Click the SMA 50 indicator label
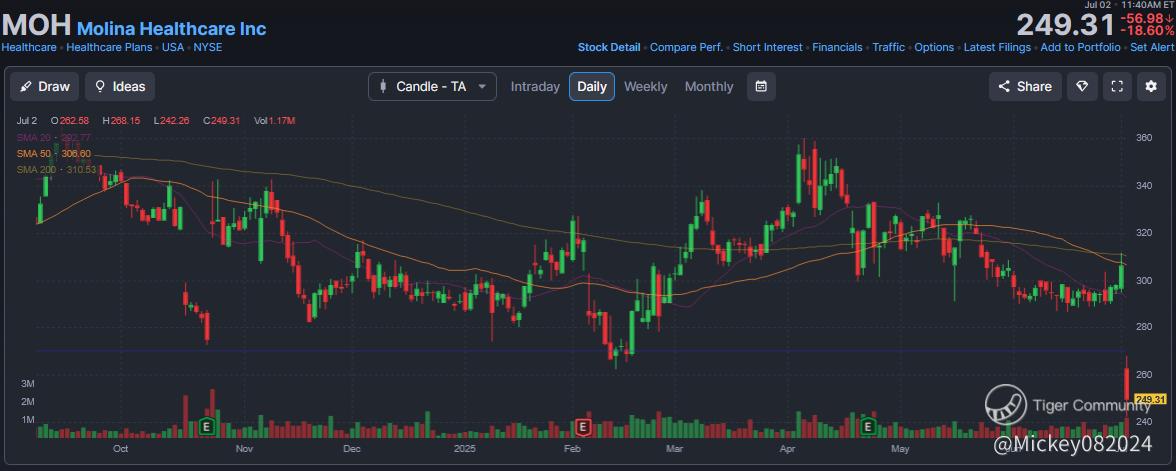This screenshot has width=1176, height=471. (54, 153)
